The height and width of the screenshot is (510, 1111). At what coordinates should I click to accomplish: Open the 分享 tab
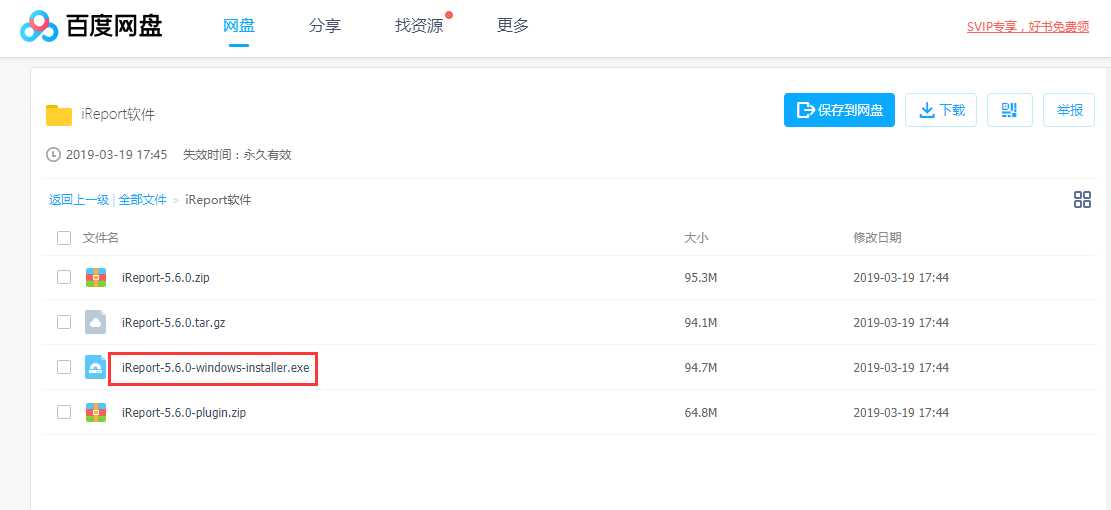click(325, 26)
